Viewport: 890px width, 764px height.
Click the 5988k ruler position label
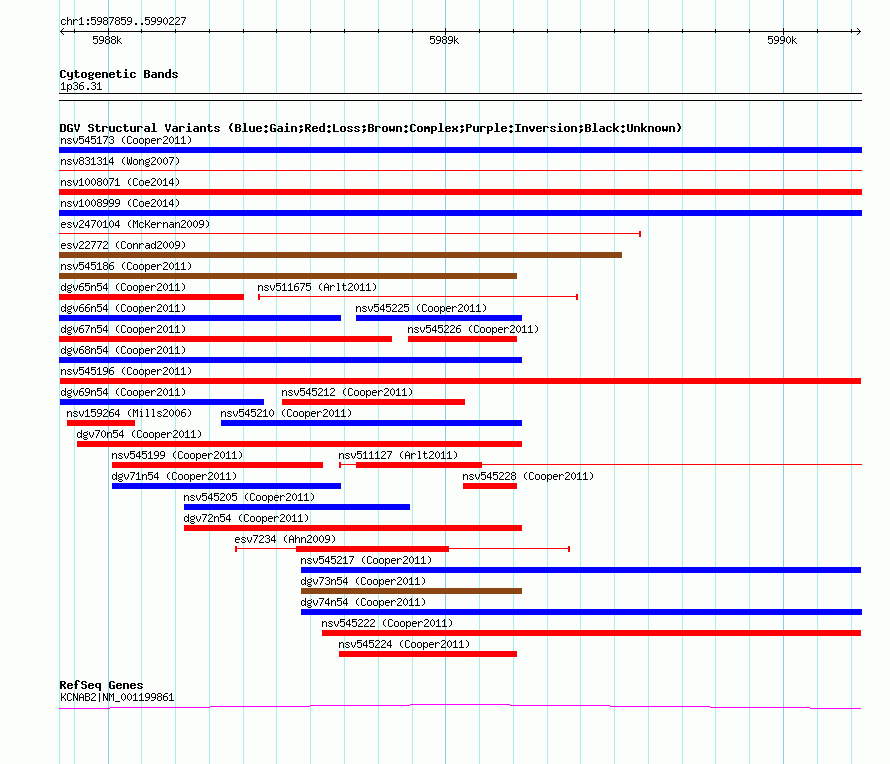click(107, 40)
